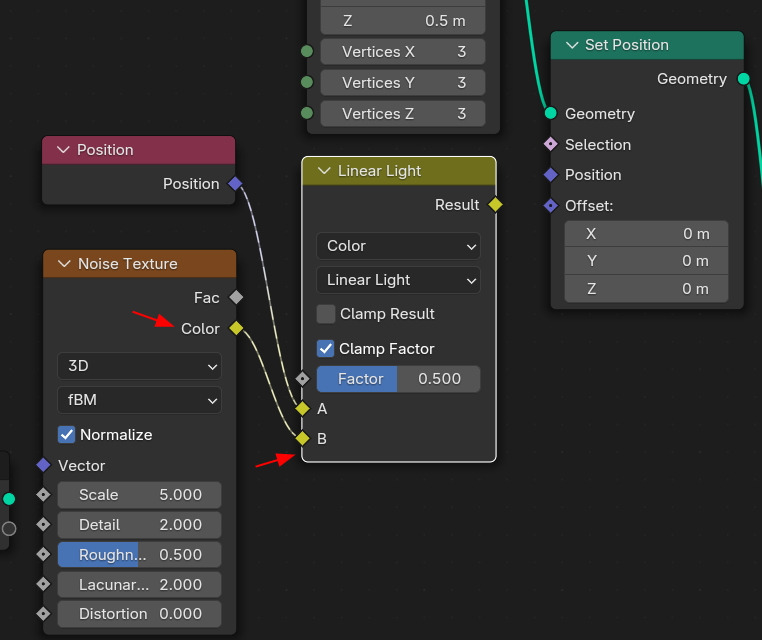Select the Linear Light node header

[x=398, y=171]
